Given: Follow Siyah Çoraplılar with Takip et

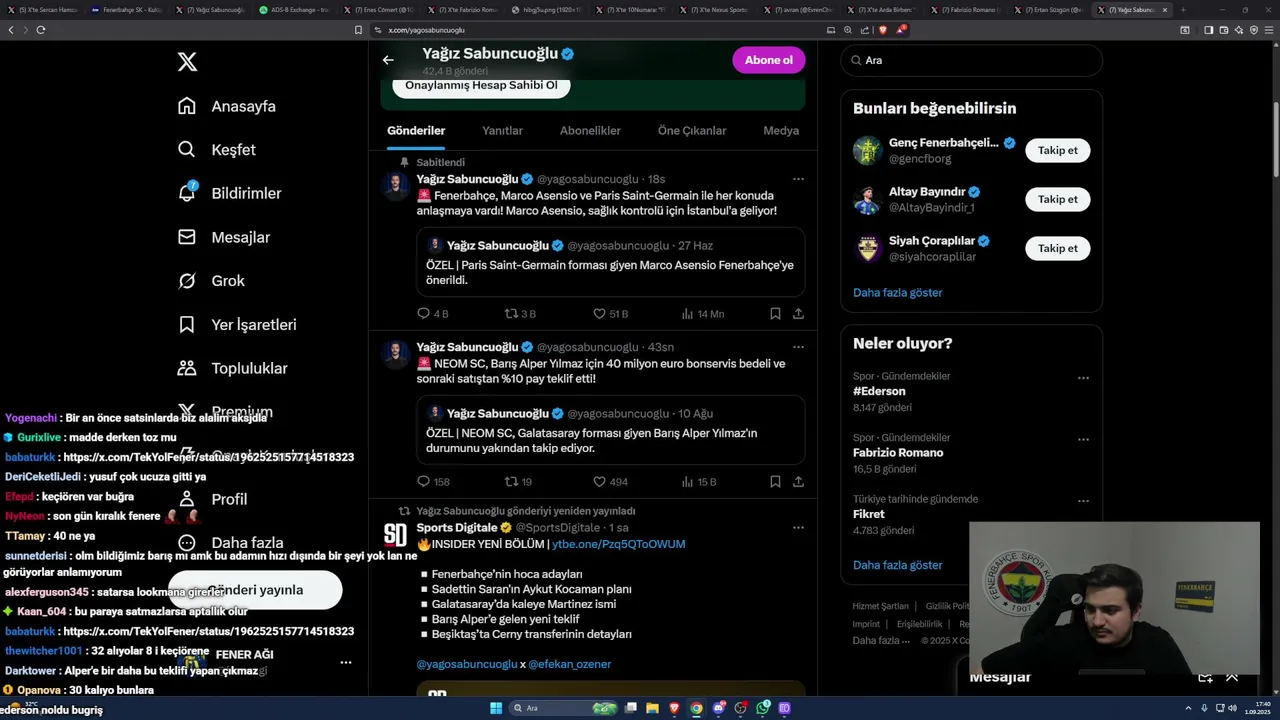Looking at the screenshot, I should tap(1058, 248).
